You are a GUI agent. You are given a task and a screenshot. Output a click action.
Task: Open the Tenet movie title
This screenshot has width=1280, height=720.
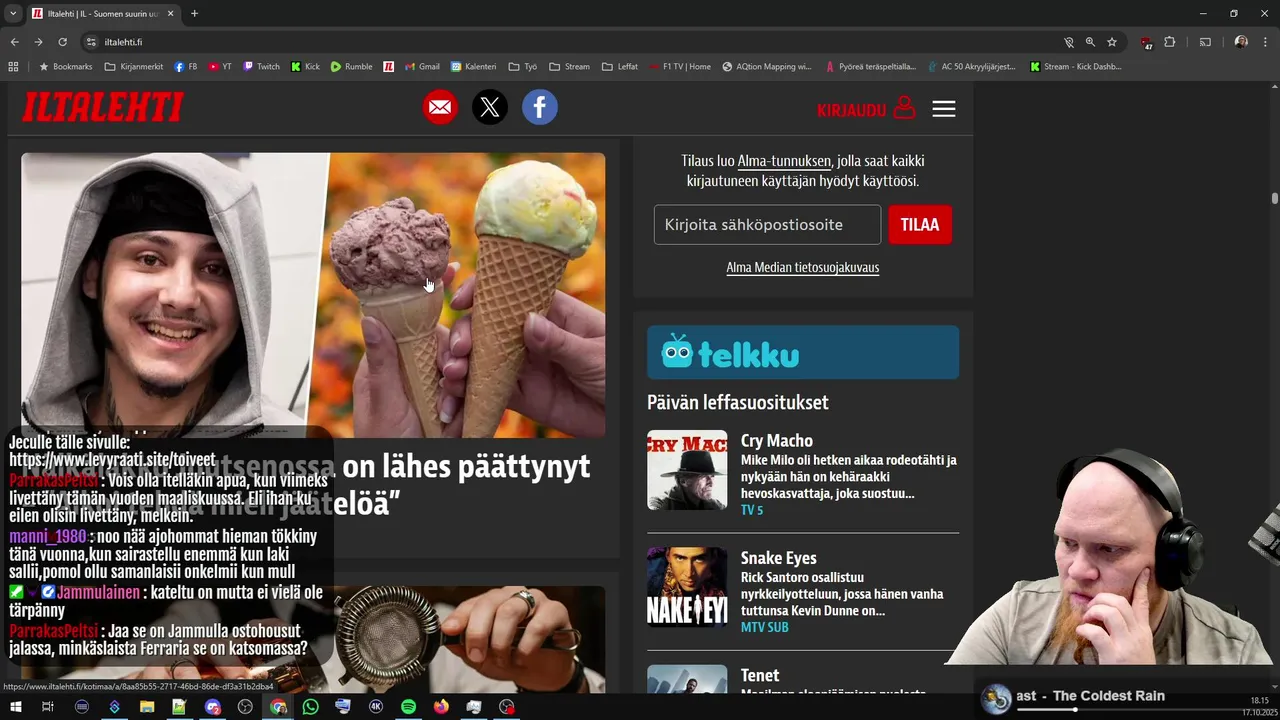coord(760,676)
